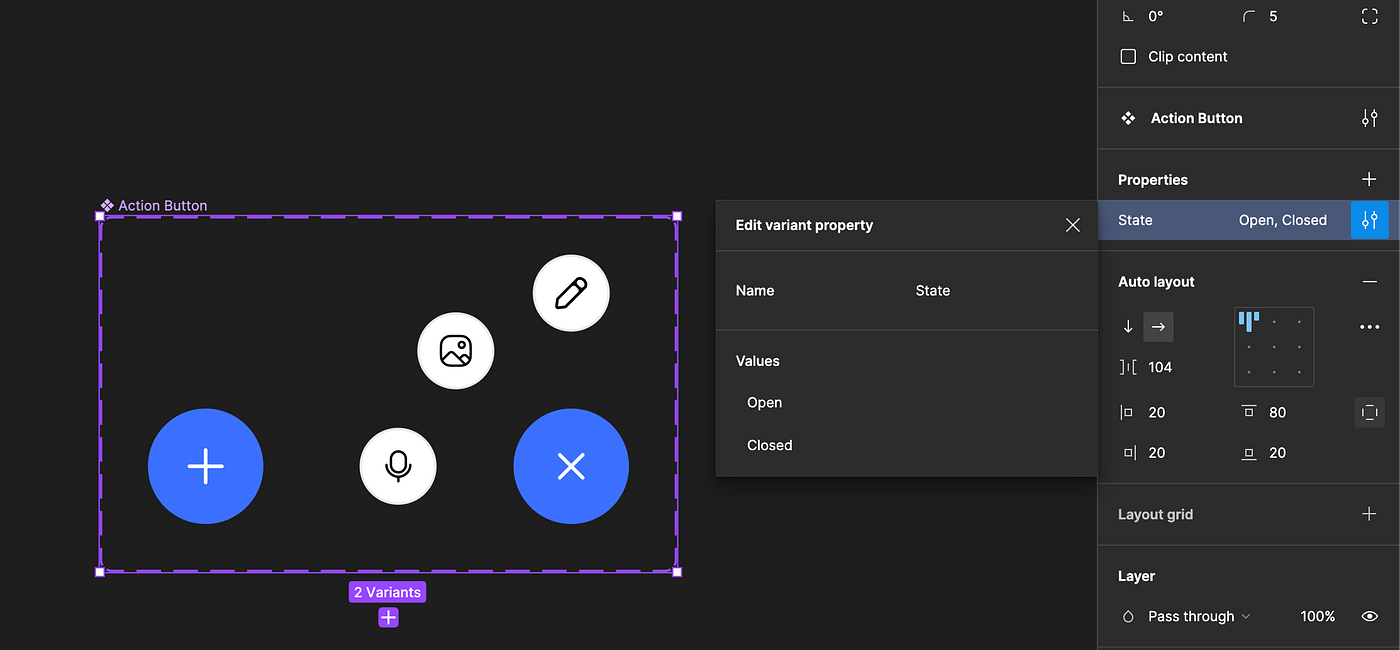The height and width of the screenshot is (650, 1400).
Task: Click the independent corners icon
Action: tap(1369, 15)
